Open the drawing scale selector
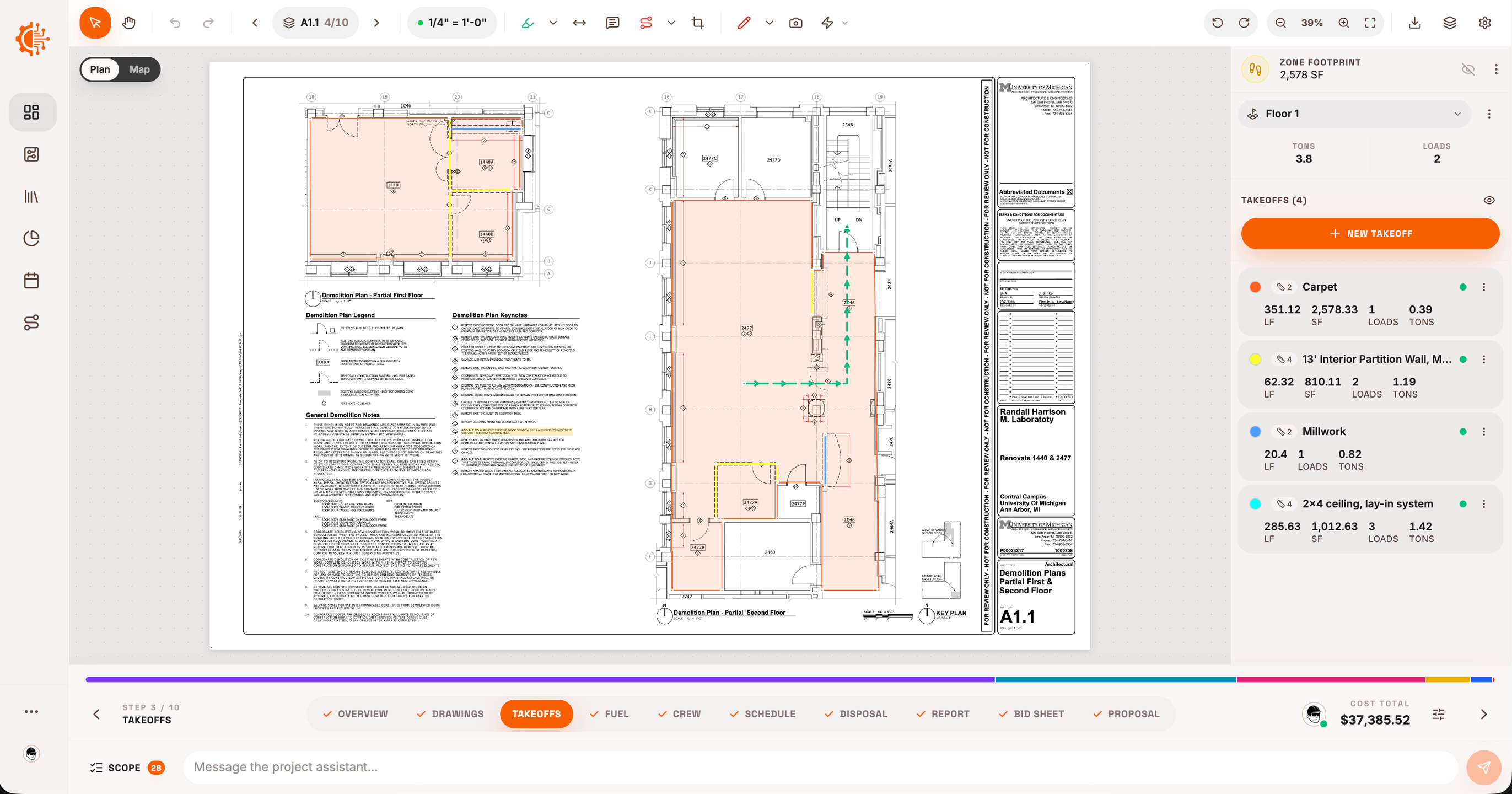Viewport: 1512px width, 794px height. [452, 23]
